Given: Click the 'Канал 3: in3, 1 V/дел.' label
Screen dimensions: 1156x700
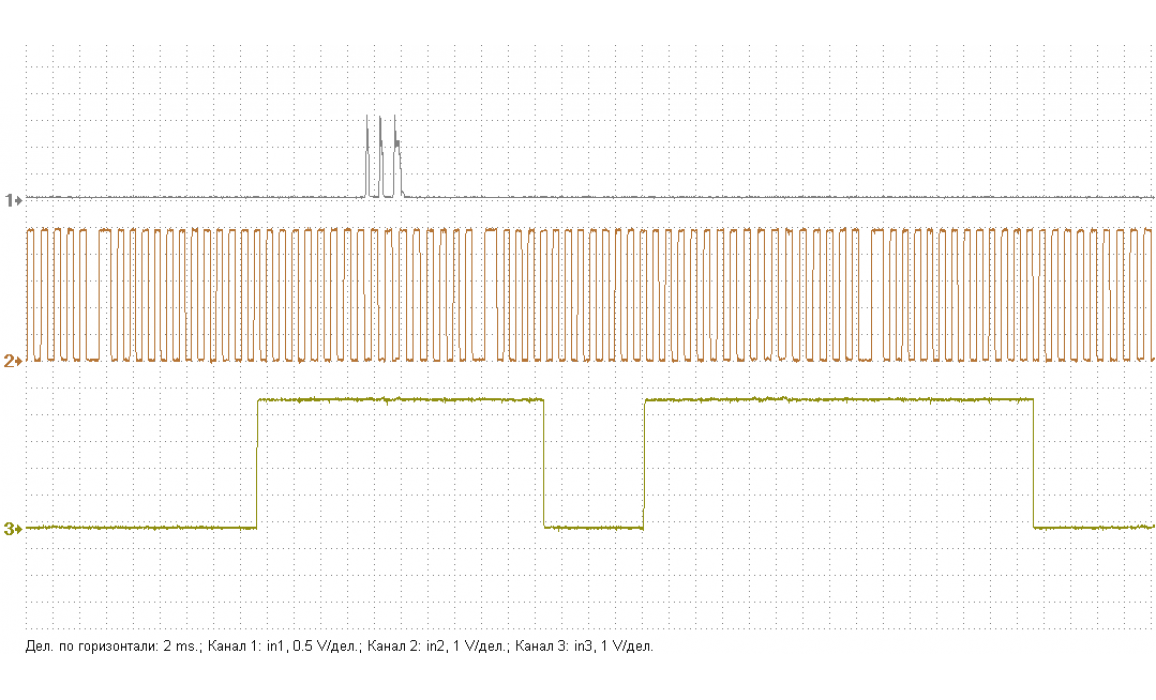Looking at the screenshot, I should 584,647.
